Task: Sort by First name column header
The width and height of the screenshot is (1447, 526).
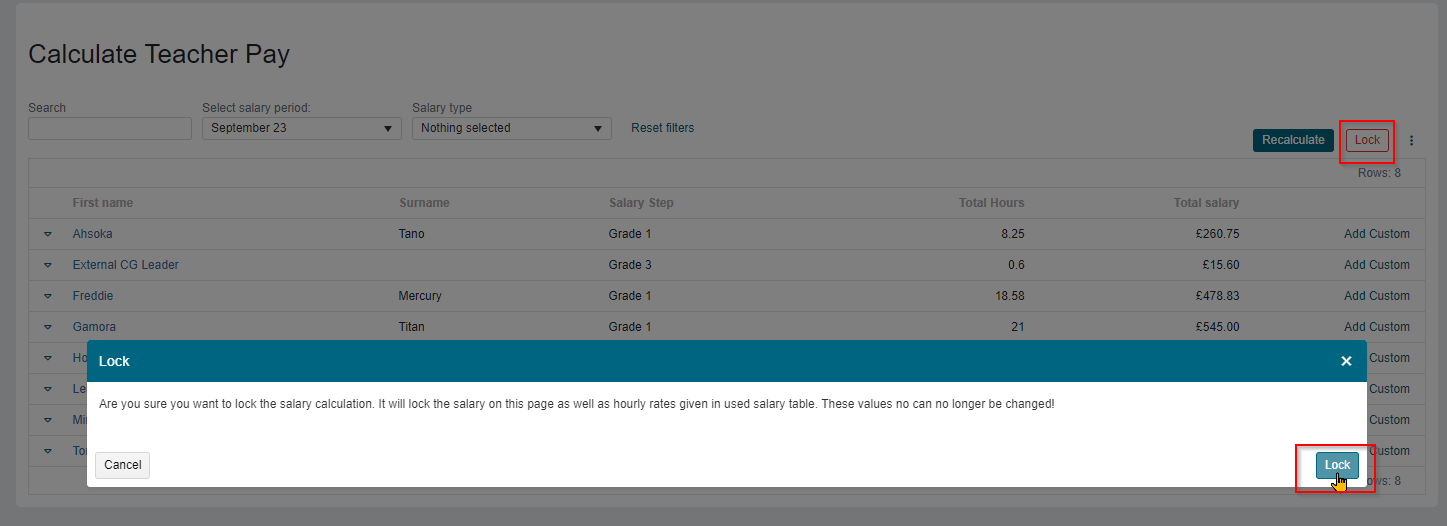Action: click(x=103, y=203)
